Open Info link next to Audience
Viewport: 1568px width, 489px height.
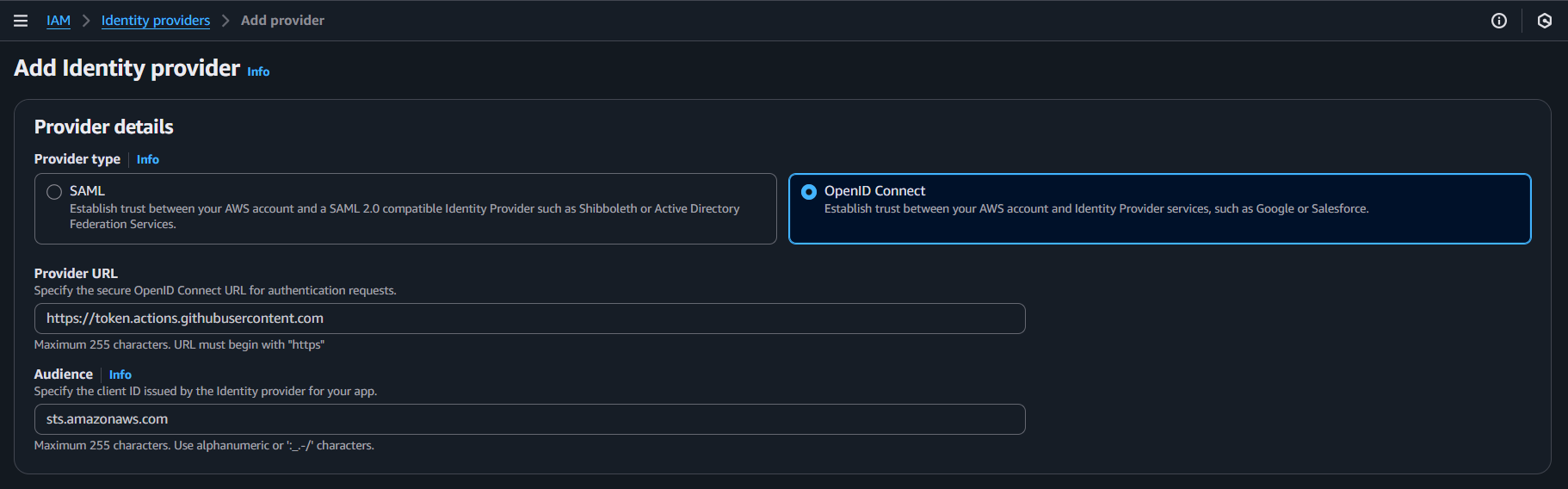click(120, 374)
